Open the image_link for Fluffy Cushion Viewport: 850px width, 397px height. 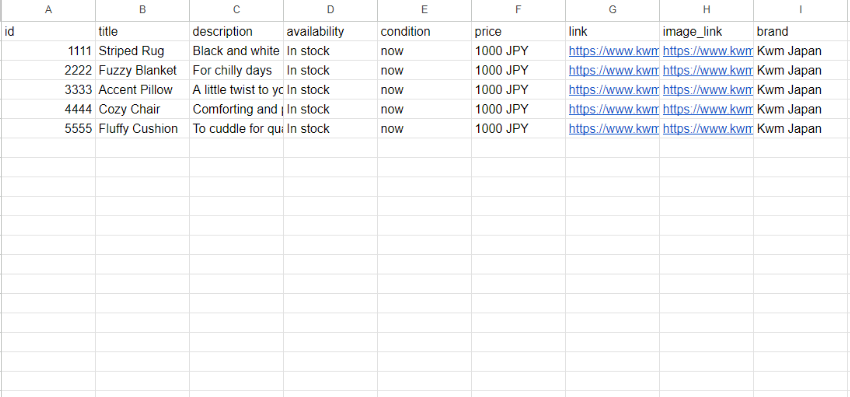pyautogui.click(x=707, y=129)
